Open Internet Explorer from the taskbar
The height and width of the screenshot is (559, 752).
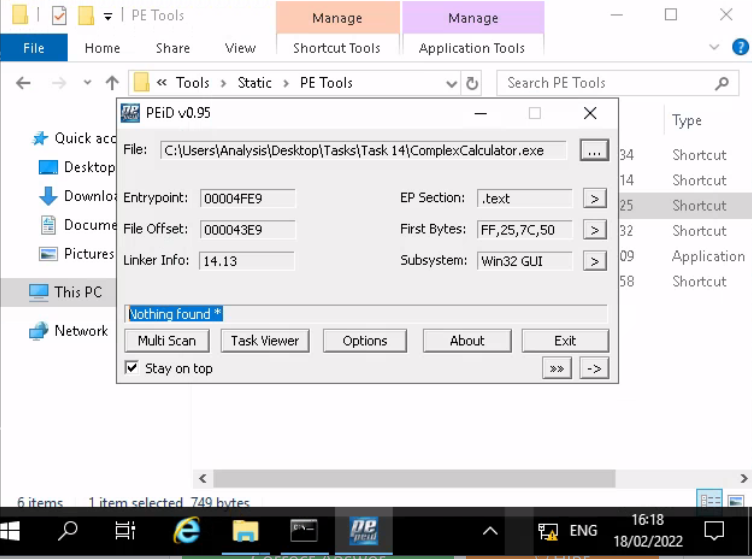187,530
